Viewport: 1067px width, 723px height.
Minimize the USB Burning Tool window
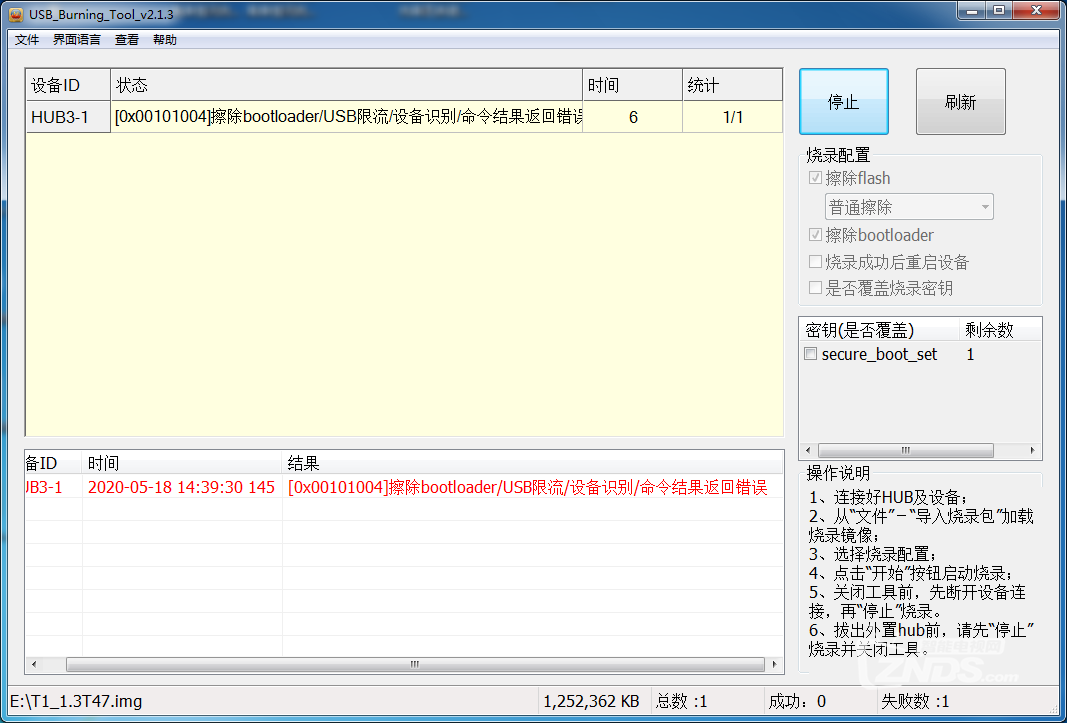(x=972, y=11)
